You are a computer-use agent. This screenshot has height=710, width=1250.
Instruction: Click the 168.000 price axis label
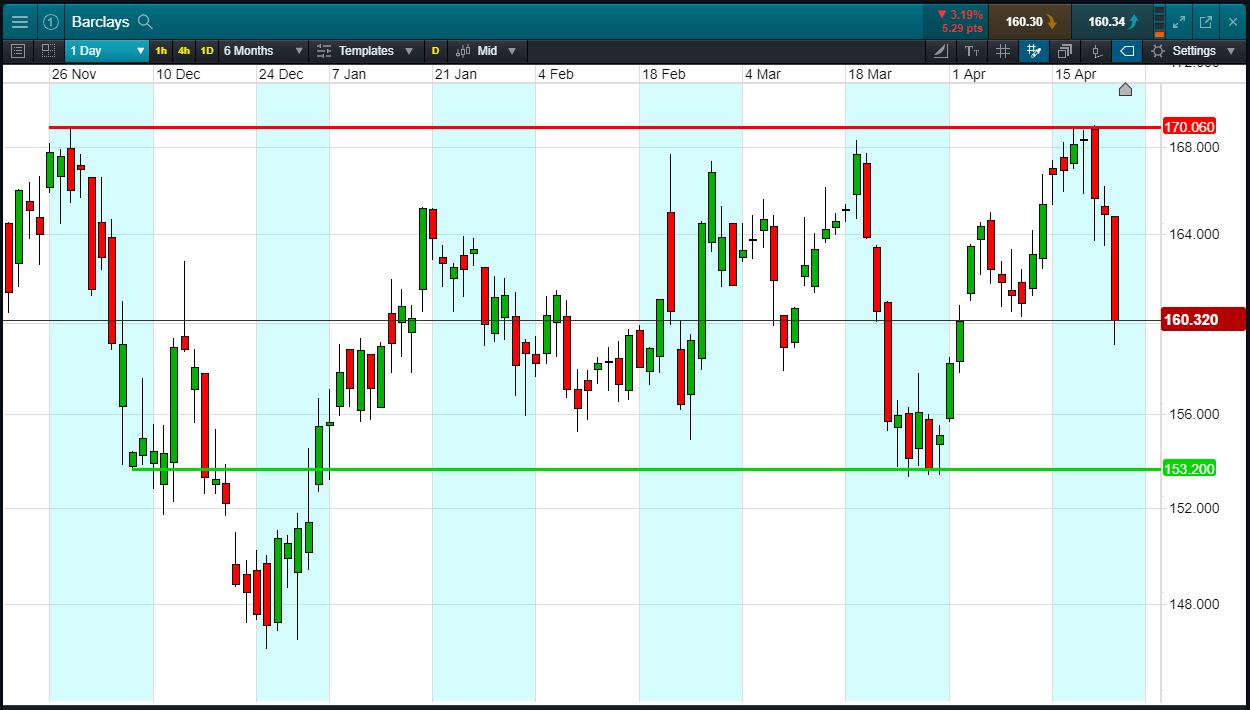point(1194,148)
